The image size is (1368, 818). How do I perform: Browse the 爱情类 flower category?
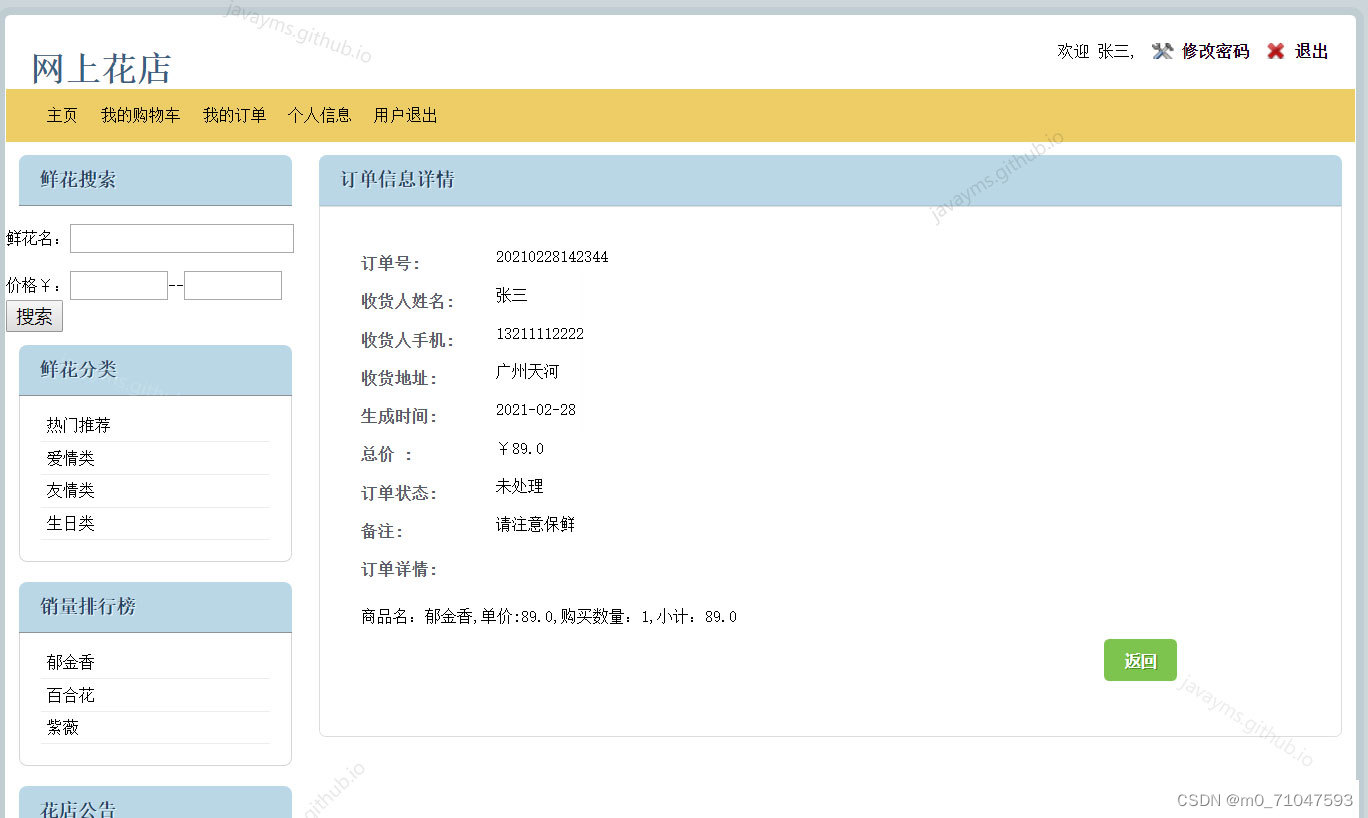(69, 457)
